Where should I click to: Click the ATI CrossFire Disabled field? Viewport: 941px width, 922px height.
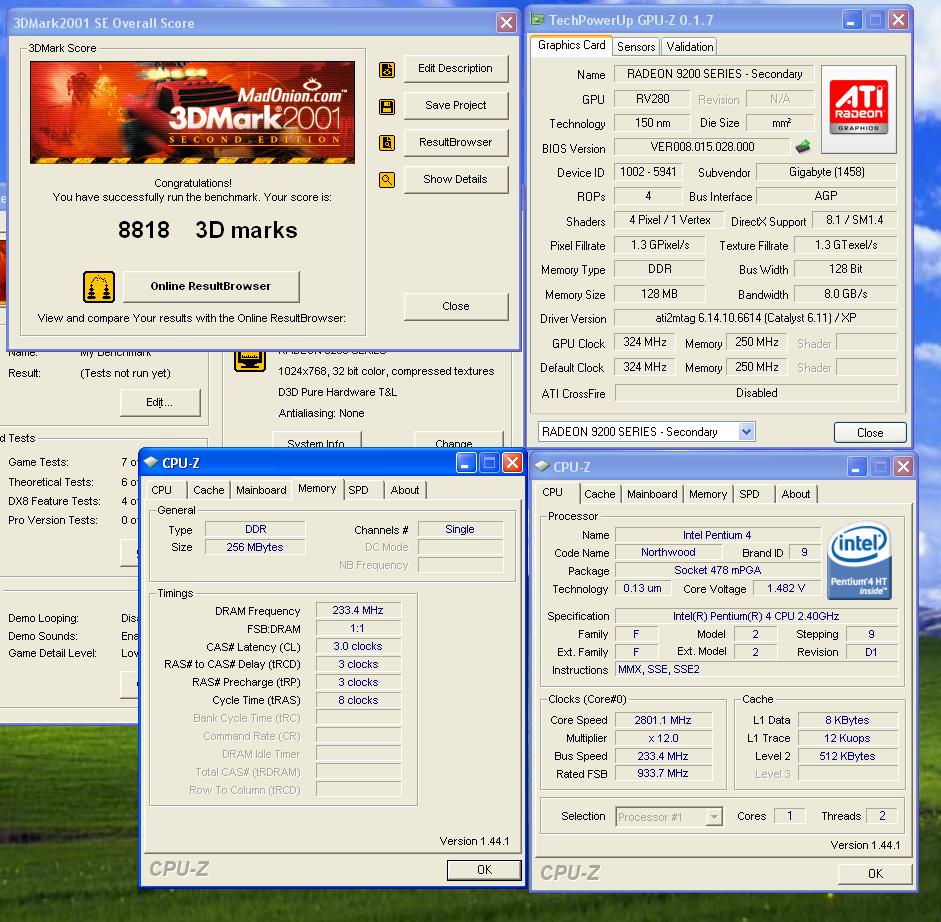click(756, 393)
